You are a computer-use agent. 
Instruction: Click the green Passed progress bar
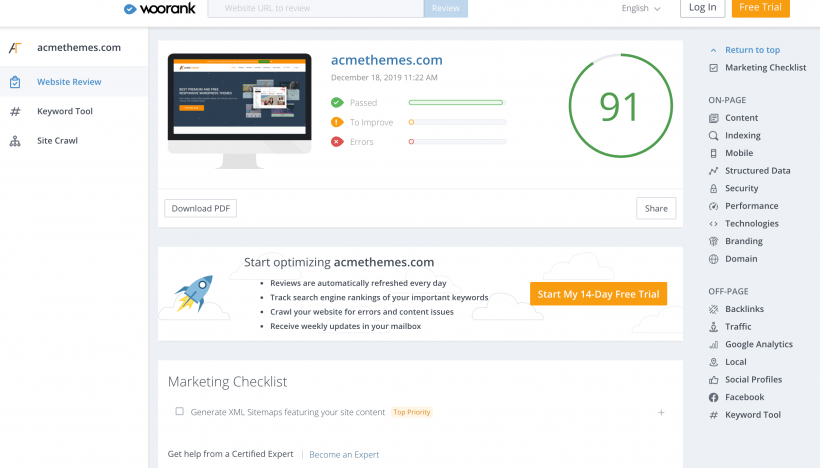(457, 102)
